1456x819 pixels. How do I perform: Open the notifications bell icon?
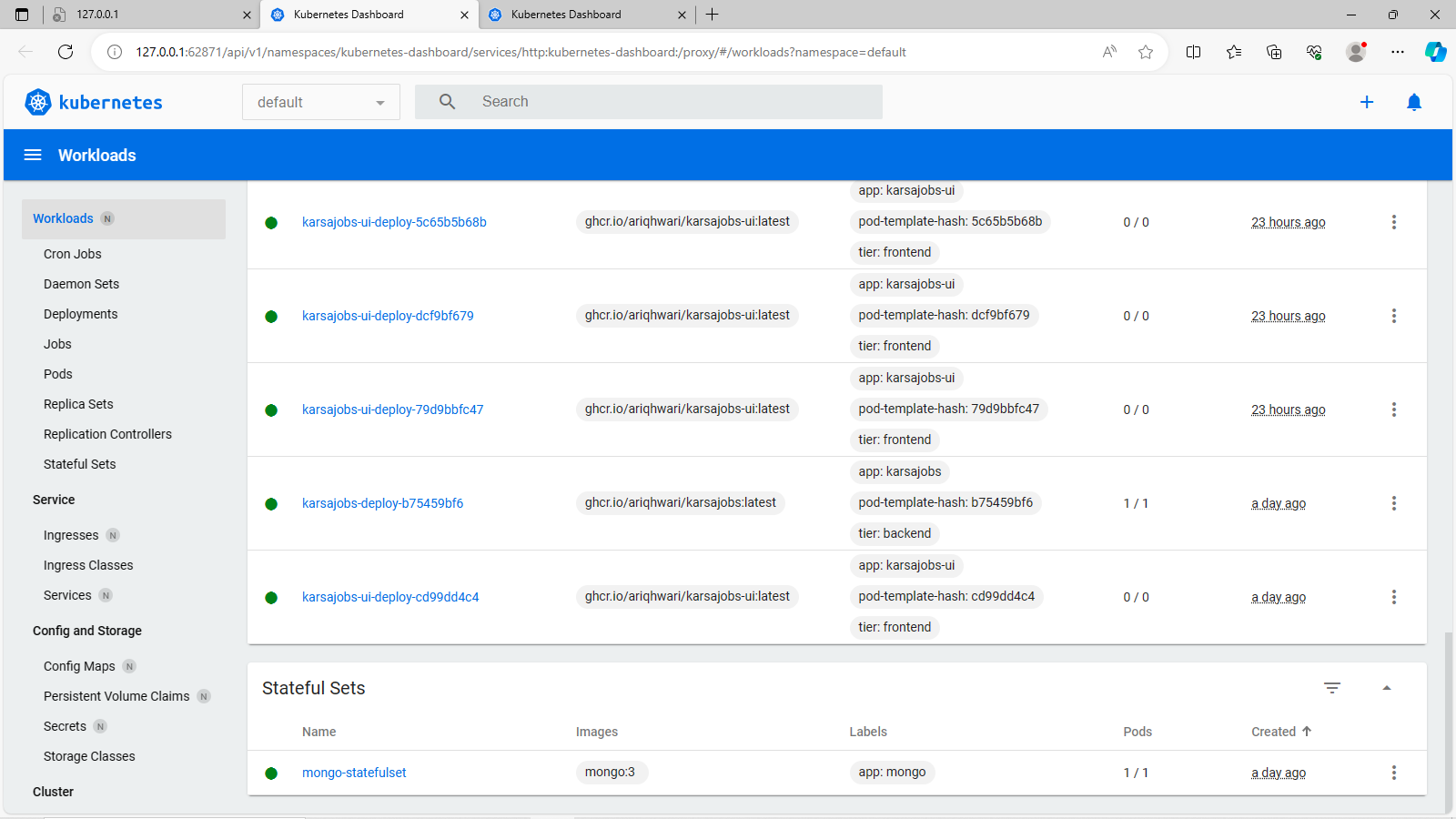pyautogui.click(x=1413, y=102)
